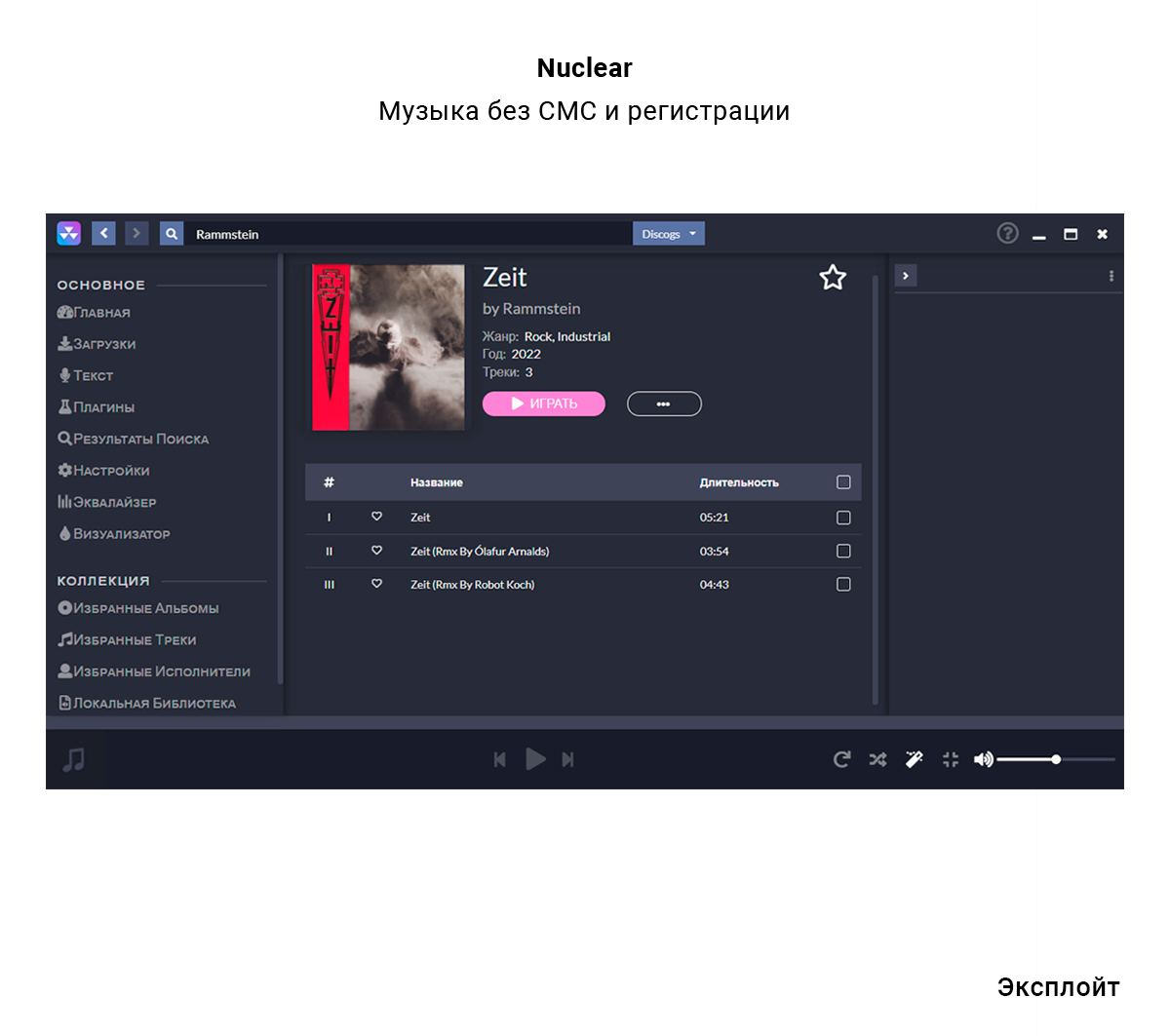Toggle autoradio magic wand icon
Image resolution: width=1170 pixels, height=1036 pixels.
tap(915, 759)
